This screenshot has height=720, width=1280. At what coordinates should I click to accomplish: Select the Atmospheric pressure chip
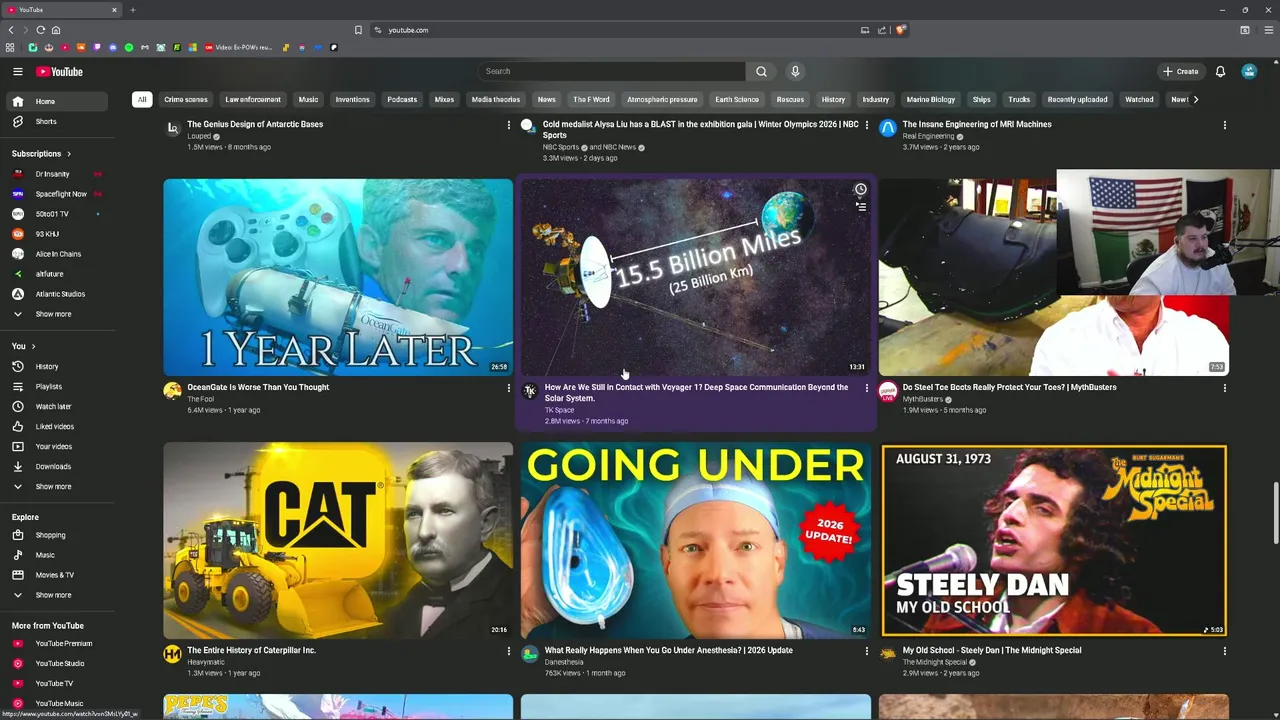662,99
